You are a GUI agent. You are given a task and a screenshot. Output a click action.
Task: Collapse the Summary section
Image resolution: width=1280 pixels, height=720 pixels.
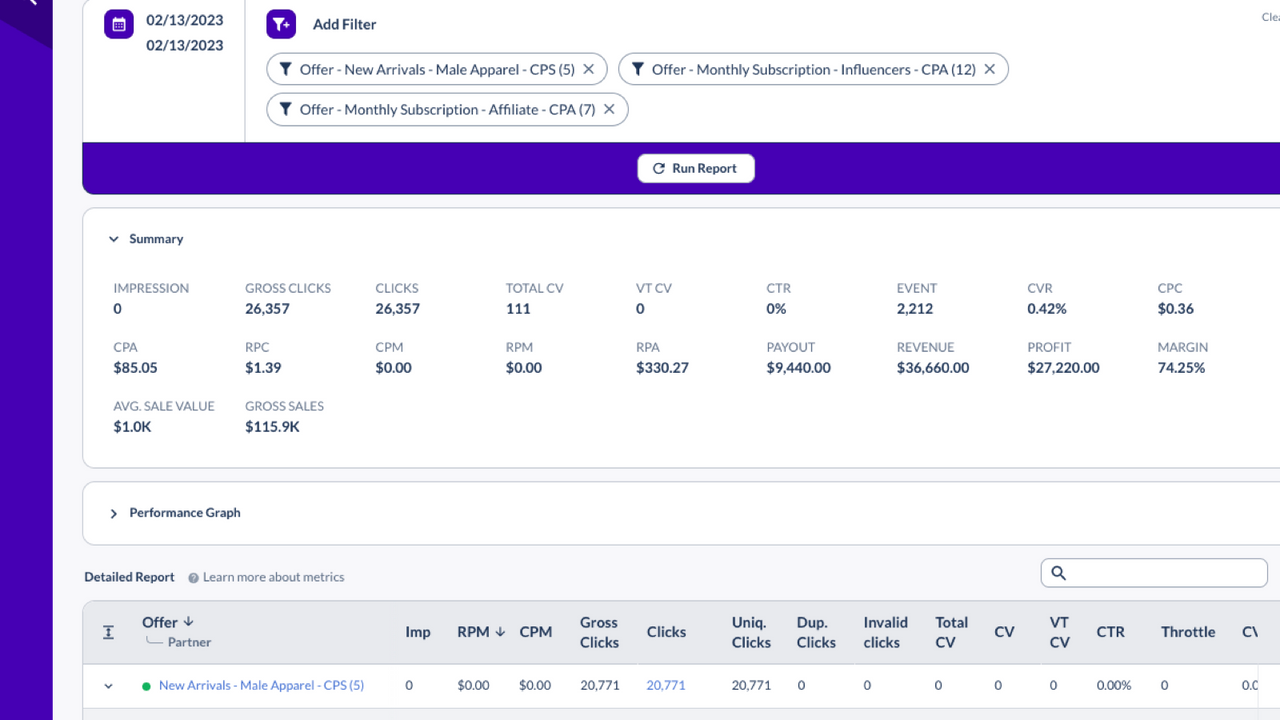click(113, 239)
